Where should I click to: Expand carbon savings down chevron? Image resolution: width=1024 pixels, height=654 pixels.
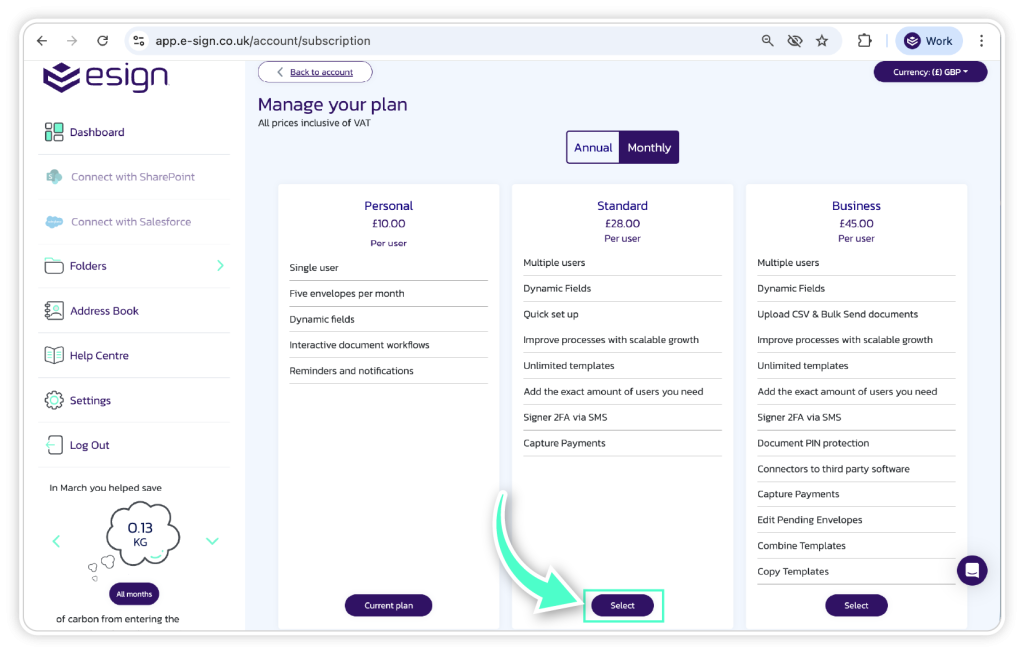pos(212,541)
